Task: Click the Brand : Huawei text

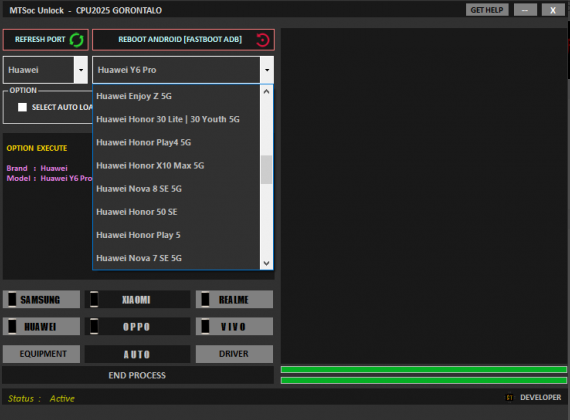Action: [x=37, y=168]
